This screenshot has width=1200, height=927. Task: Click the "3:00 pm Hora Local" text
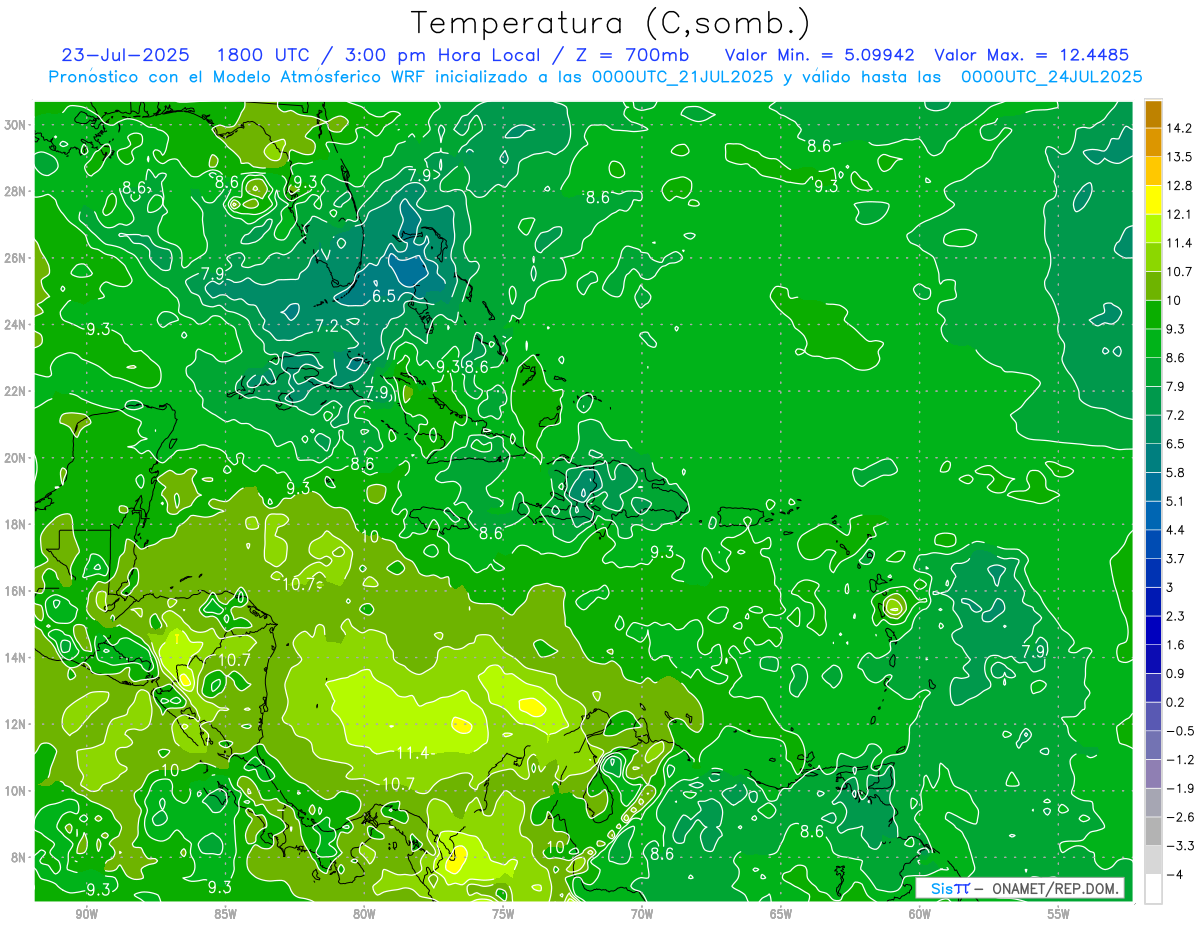[443, 55]
